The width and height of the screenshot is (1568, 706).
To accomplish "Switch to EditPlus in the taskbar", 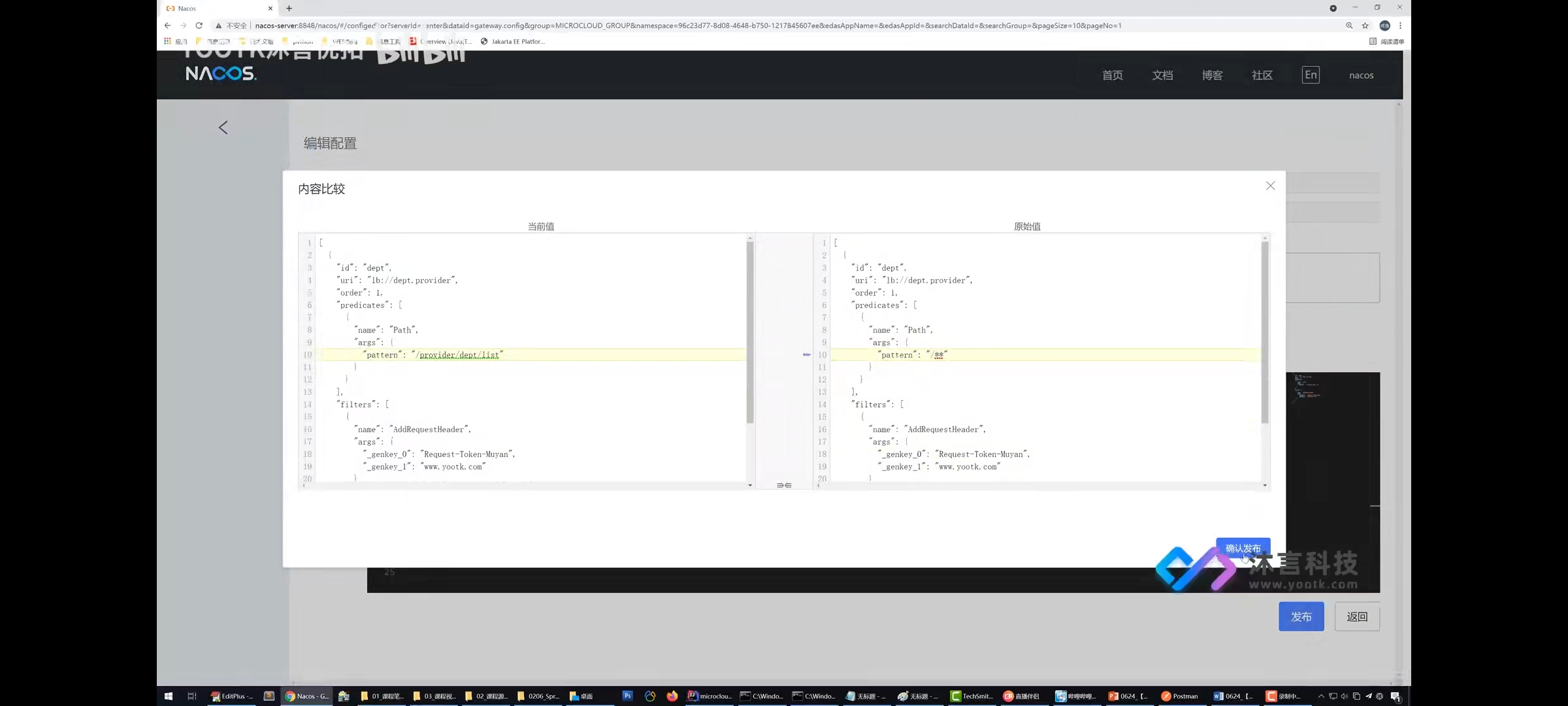I will coord(232,696).
